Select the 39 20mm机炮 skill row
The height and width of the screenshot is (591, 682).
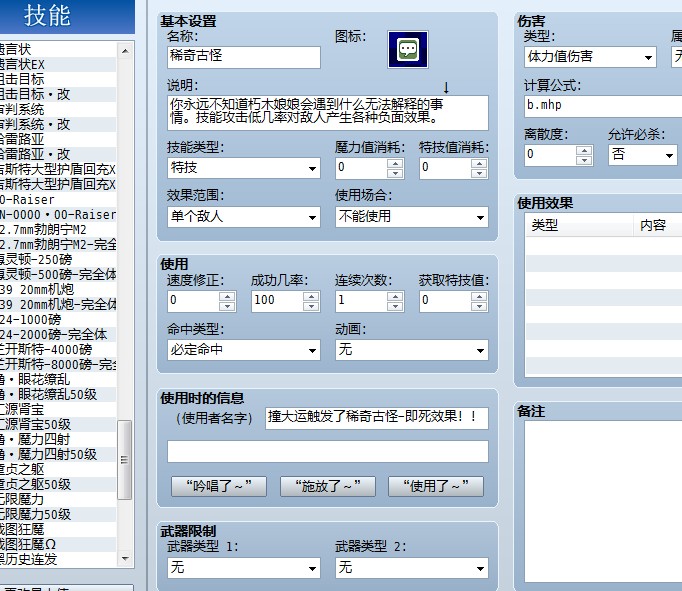pyautogui.click(x=58, y=290)
